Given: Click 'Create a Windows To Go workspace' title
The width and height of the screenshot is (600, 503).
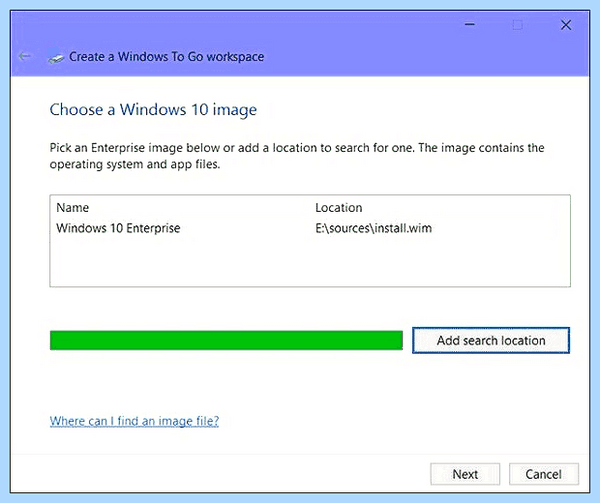Looking at the screenshot, I should (x=166, y=57).
